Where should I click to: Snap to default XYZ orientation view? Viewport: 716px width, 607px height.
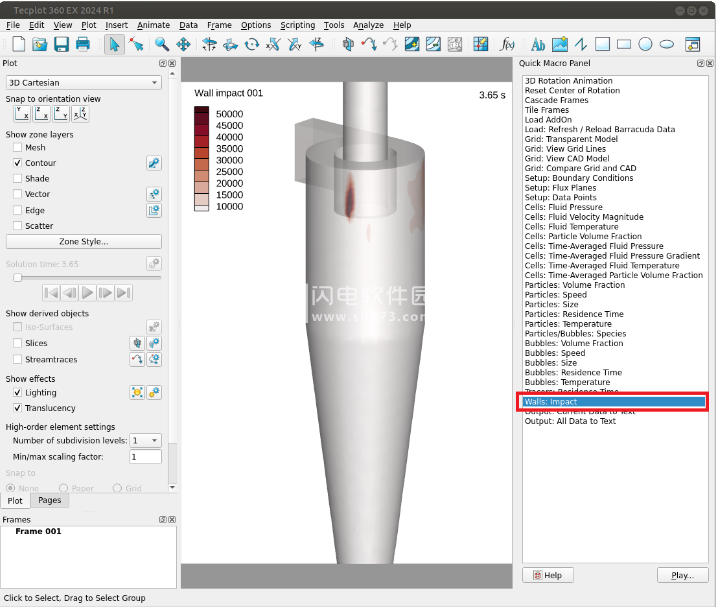(80, 114)
